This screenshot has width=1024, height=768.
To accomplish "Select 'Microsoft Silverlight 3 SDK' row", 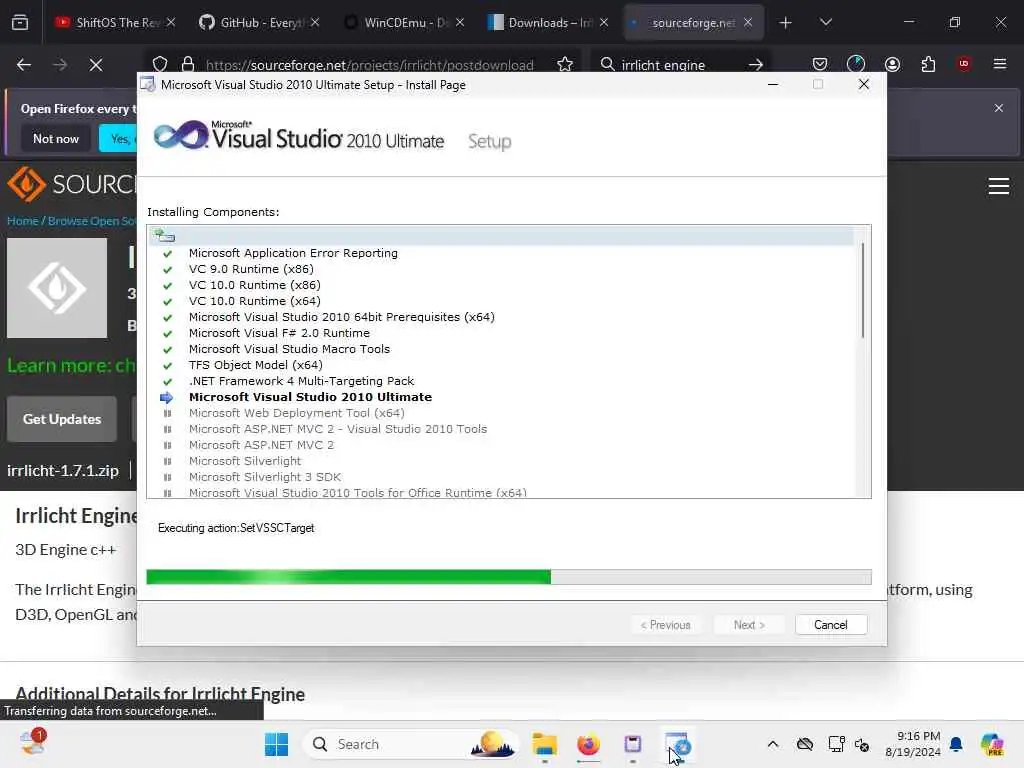I will point(265,477).
